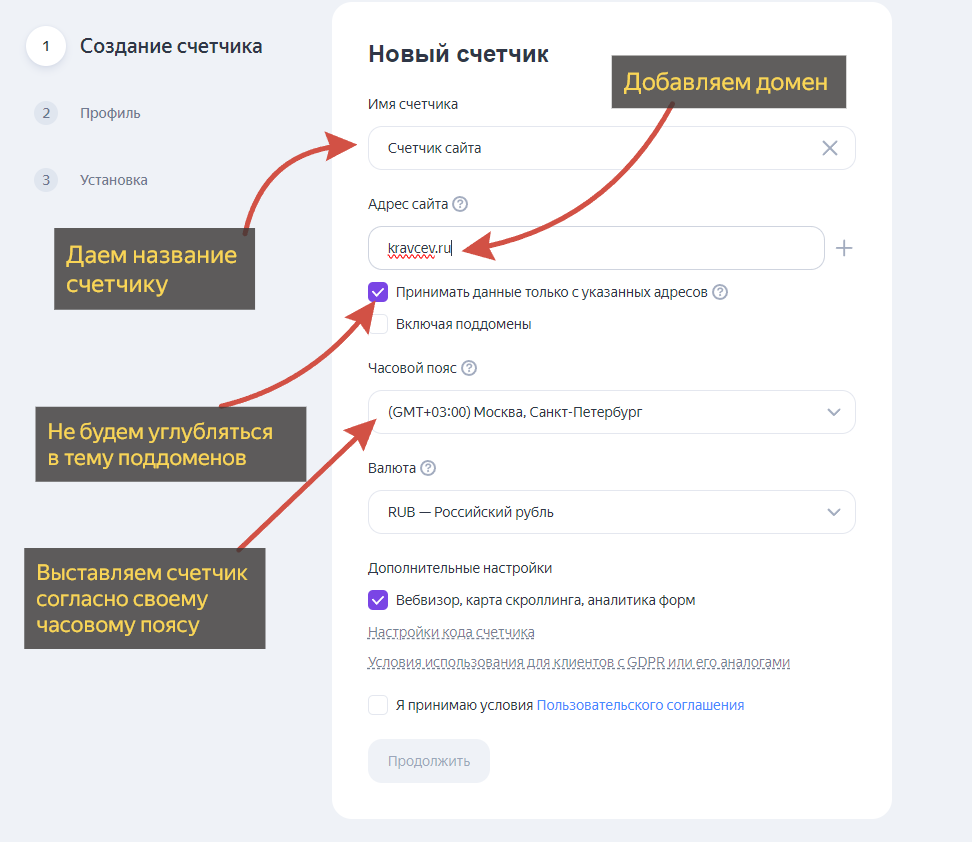This screenshot has width=972, height=842.
Task: Show help icon for Принимать данные только с указанных адресов
Action: 720,293
